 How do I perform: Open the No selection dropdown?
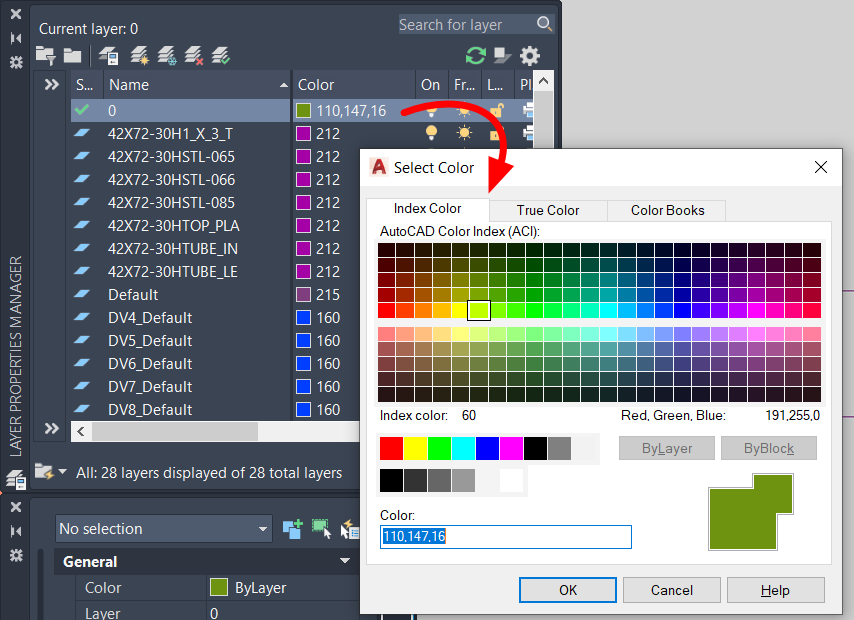163,528
